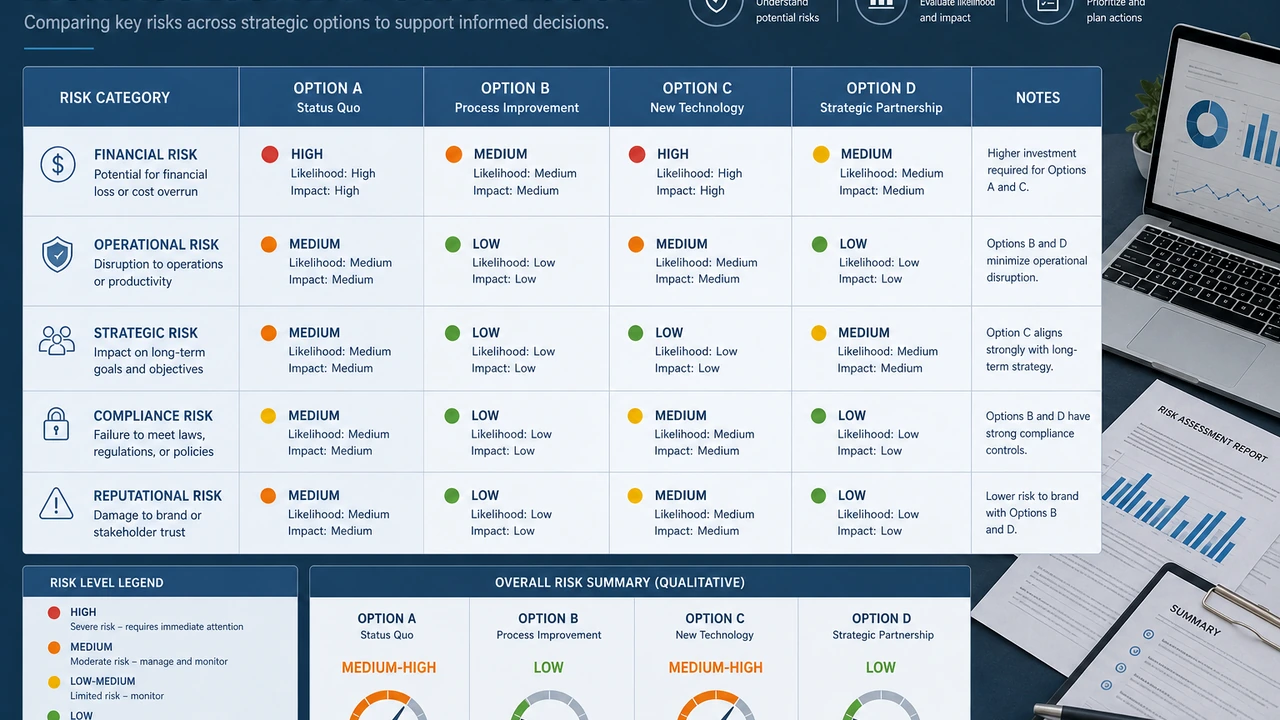Select the OVERALL RISK SUMMARY (QUALITATIVE) heading
This screenshot has width=1280, height=720.
[x=620, y=583]
